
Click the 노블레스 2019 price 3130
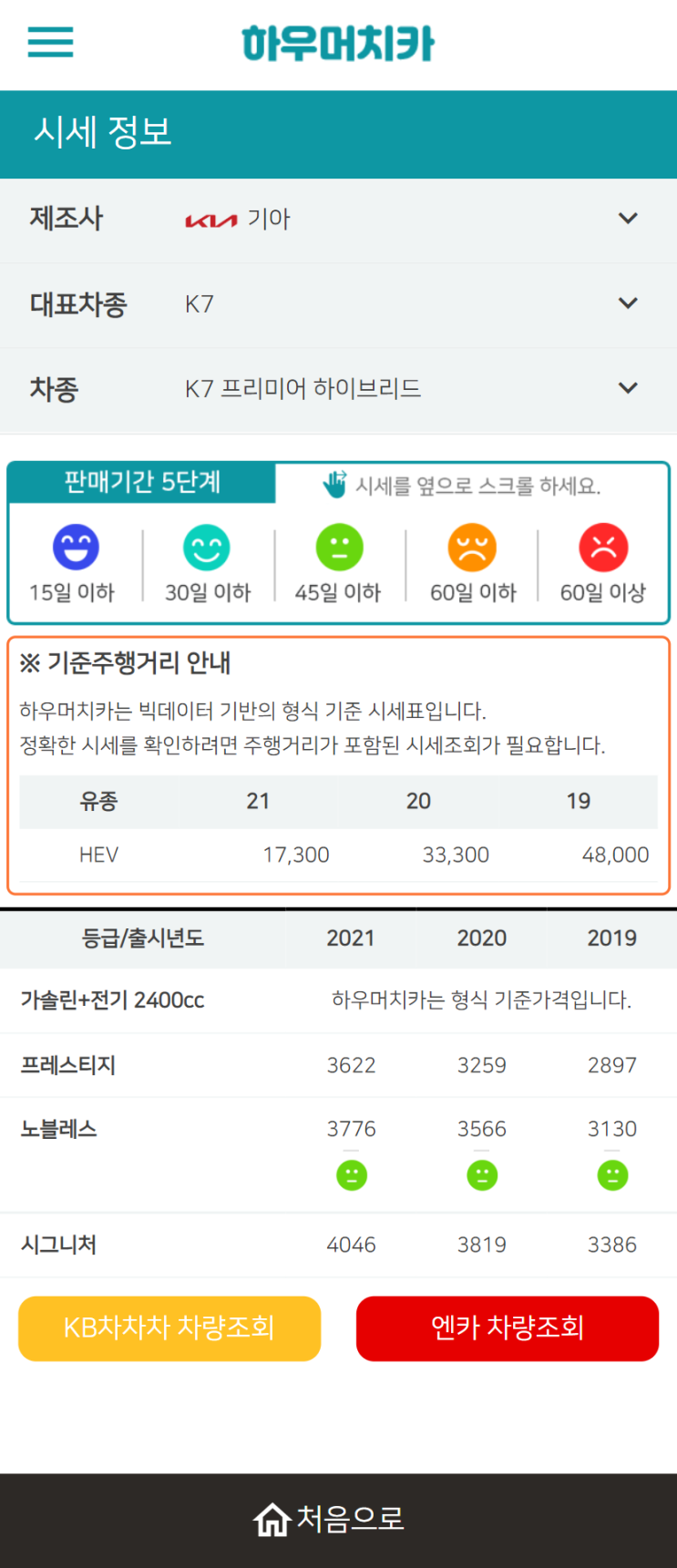tap(612, 1129)
